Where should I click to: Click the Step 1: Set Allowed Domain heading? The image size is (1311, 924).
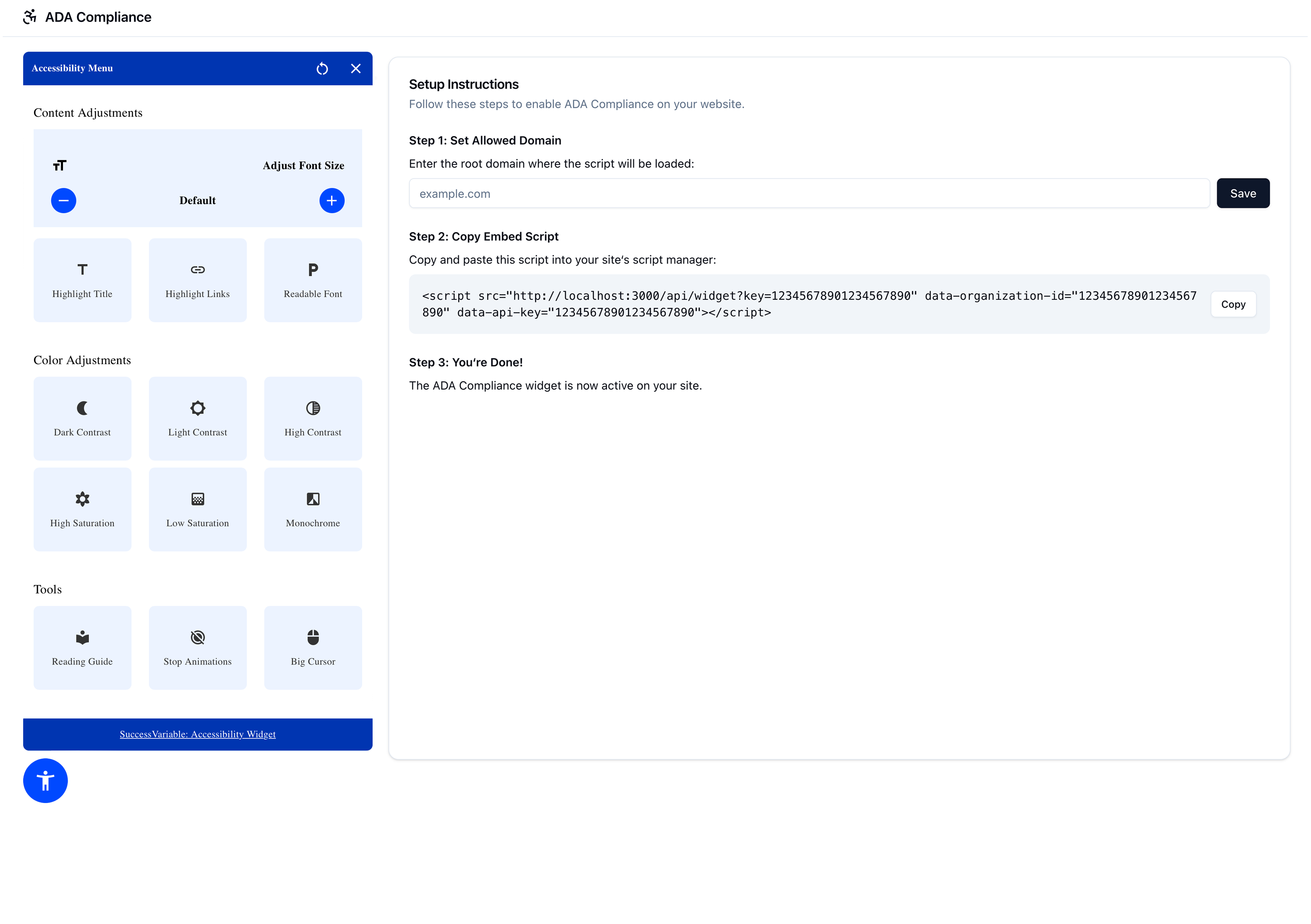tap(485, 141)
